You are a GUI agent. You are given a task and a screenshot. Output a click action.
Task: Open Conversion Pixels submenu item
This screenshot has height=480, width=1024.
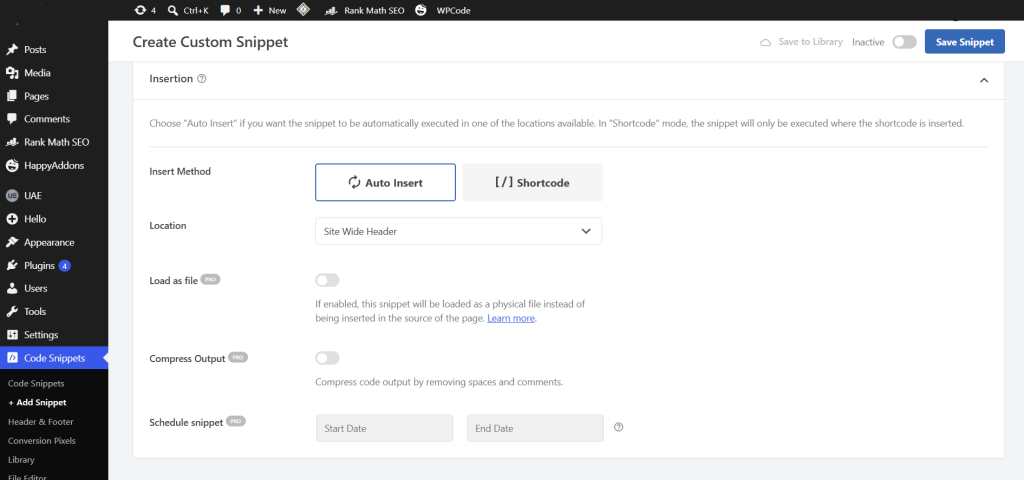42,441
